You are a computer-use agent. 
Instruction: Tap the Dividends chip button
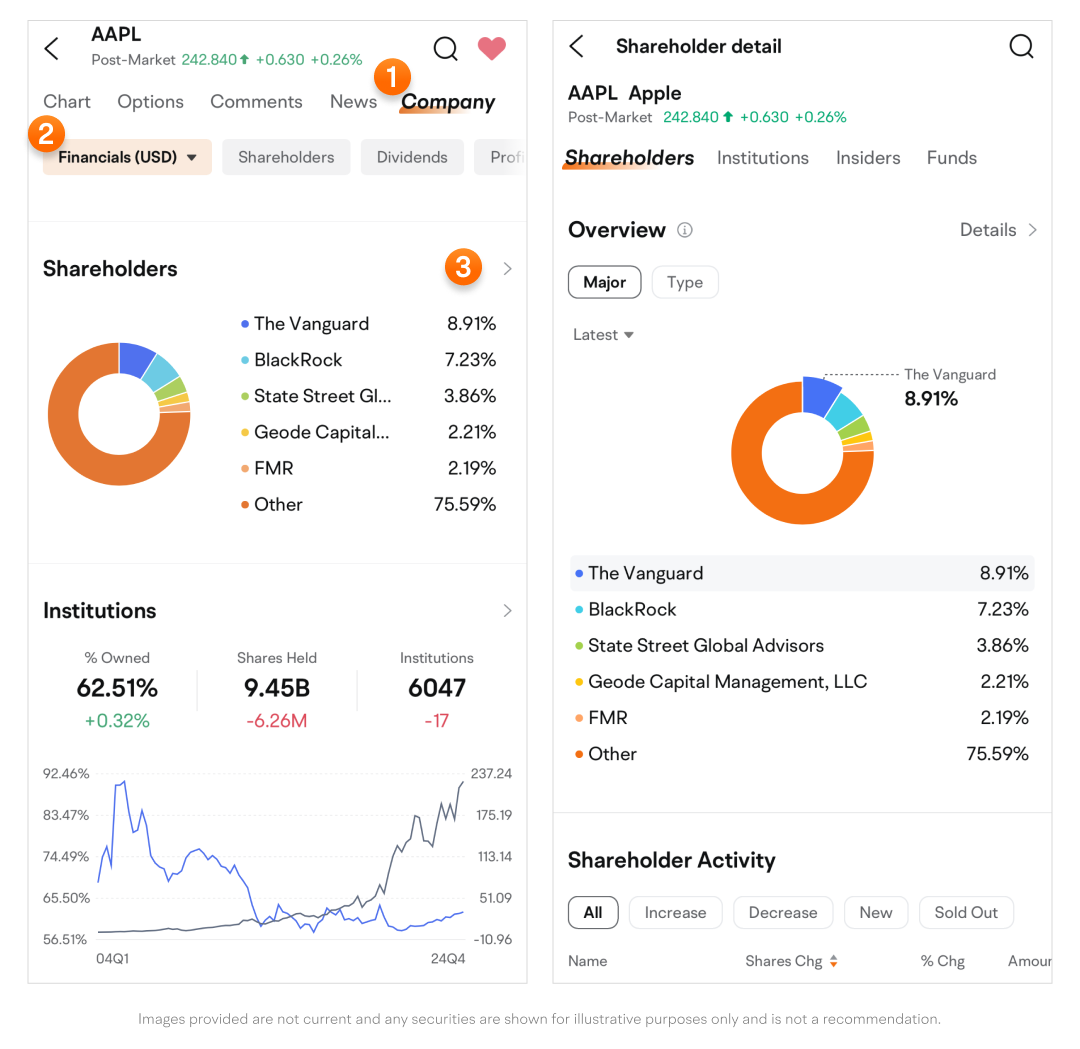[x=412, y=157]
